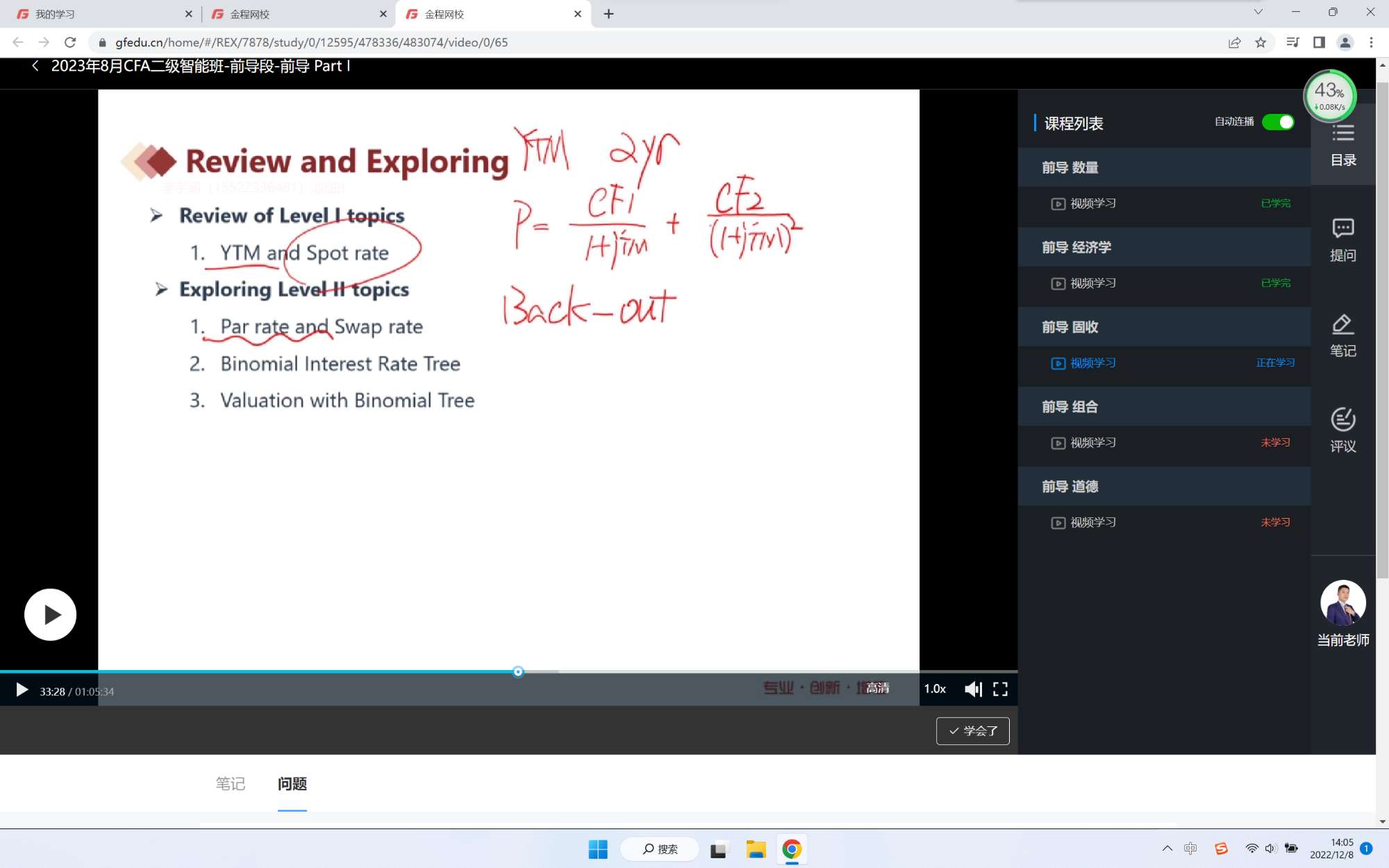This screenshot has height=868, width=1389.
Task: Switch to the 笔记 tab below video
Action: pos(230,784)
